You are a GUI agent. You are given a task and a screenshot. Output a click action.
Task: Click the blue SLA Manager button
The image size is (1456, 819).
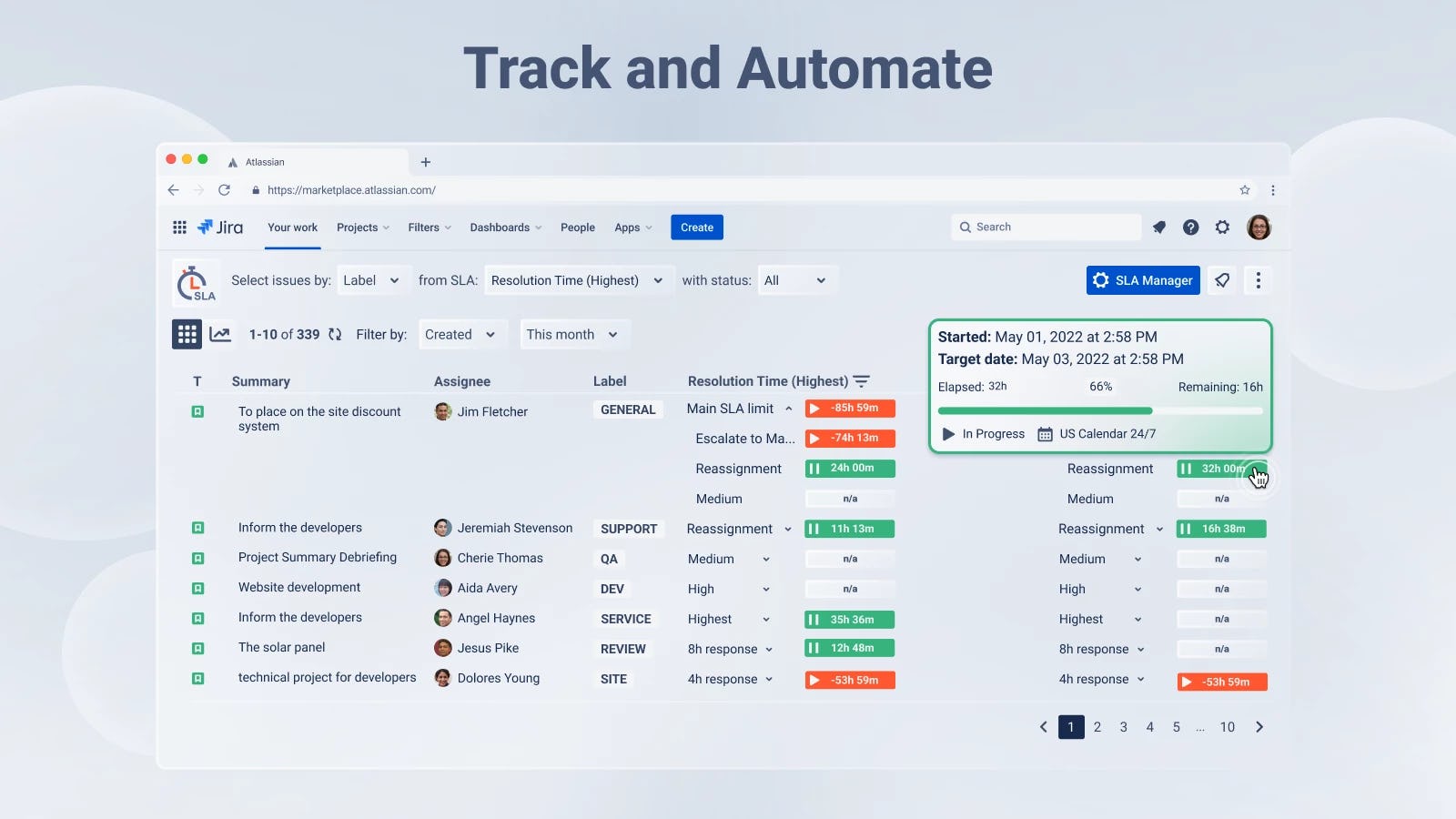click(x=1142, y=280)
